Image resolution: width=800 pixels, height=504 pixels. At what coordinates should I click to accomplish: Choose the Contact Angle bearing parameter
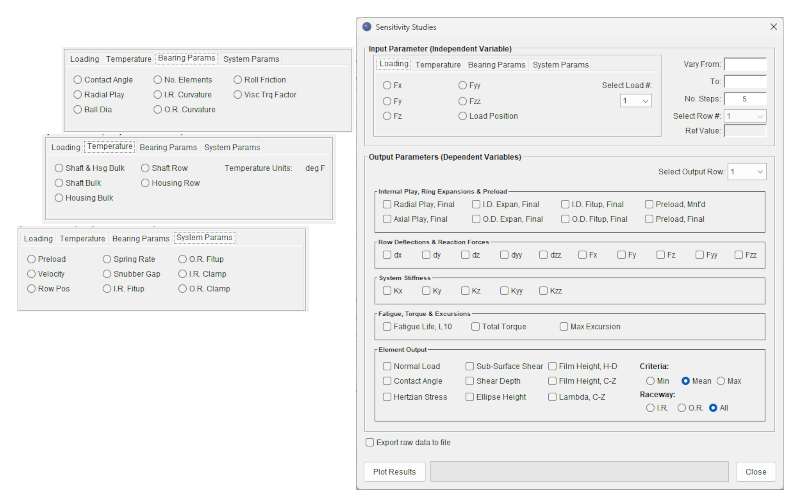pos(78,80)
